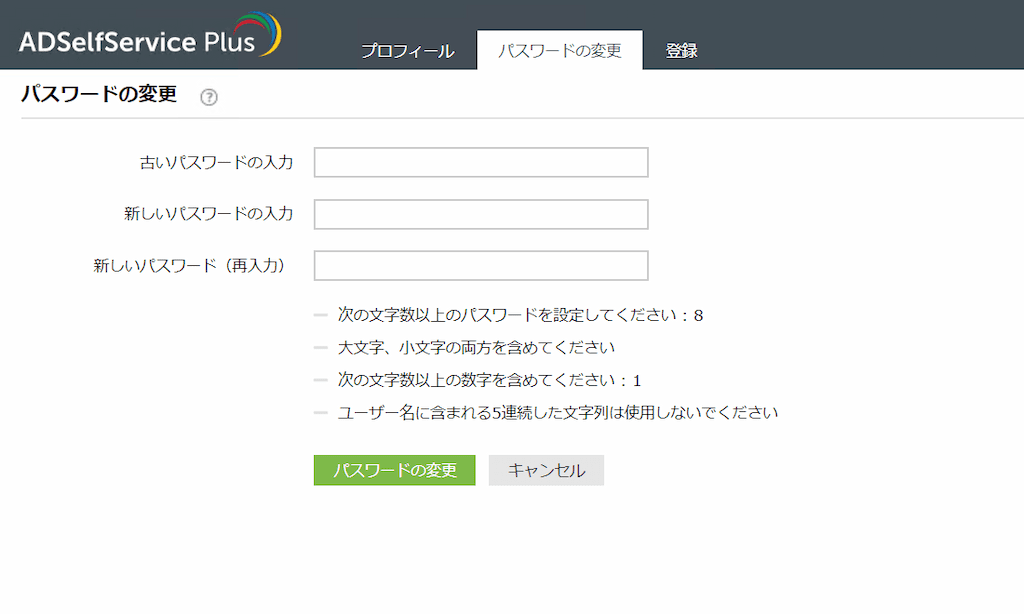
Task: Click the 古いパスワードの入力 label
Action: 216,162
